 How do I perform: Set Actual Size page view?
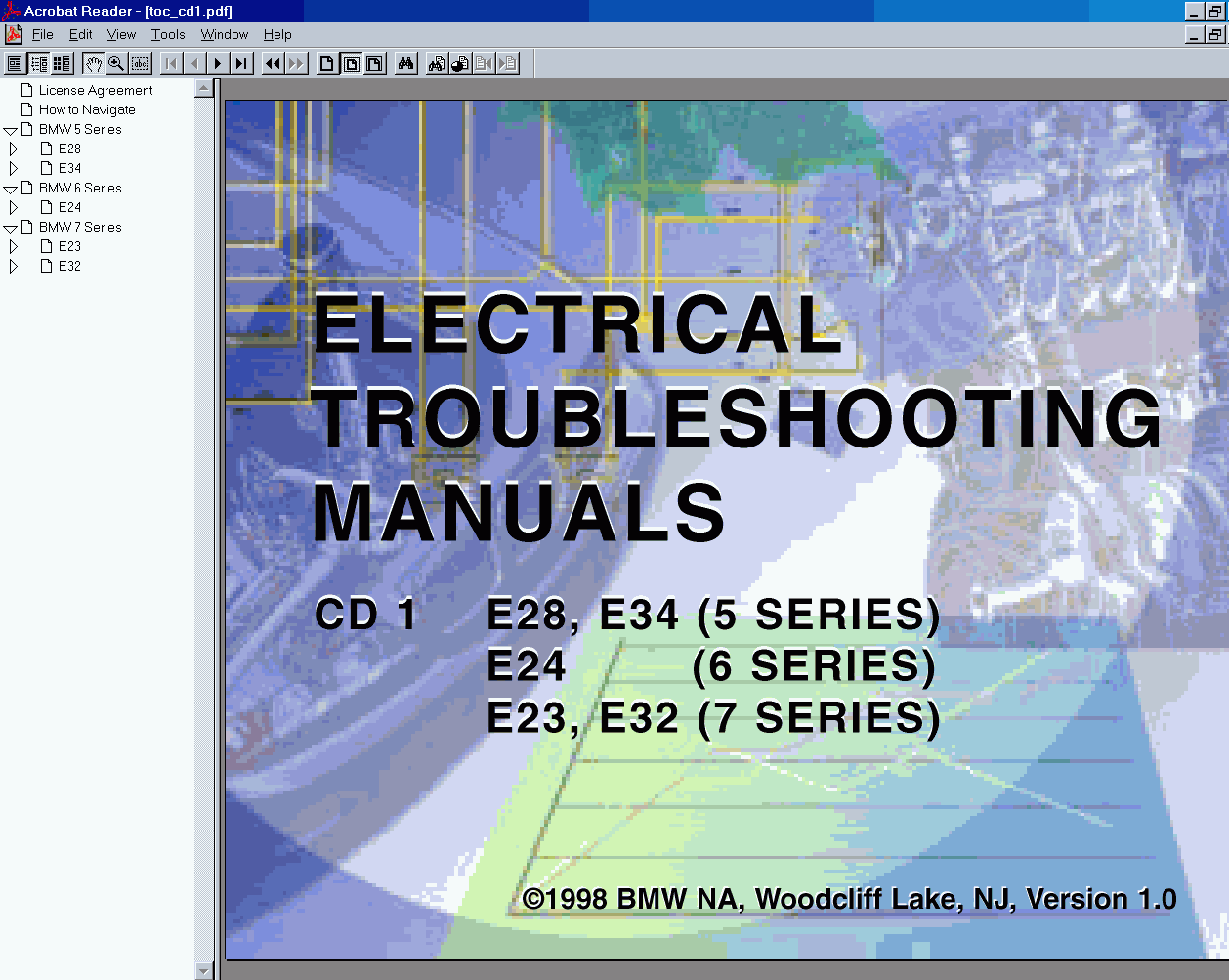pyautogui.click(x=327, y=64)
